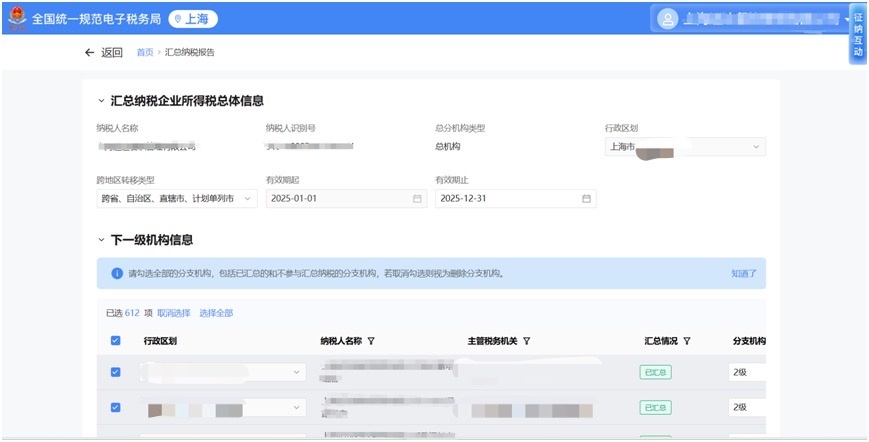The width and height of the screenshot is (869, 442).
Task: Open the 行政区划 dropdown showing 上海市
Action: pos(685,147)
